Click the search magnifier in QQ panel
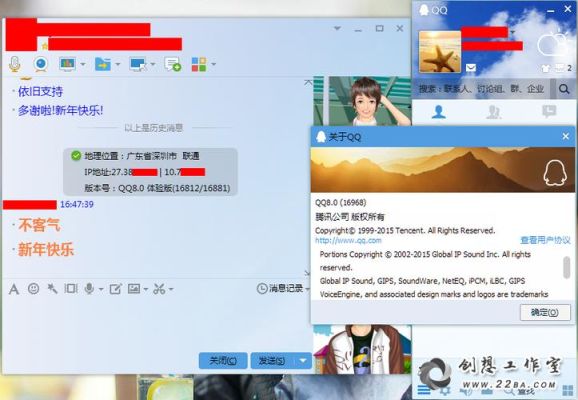 click(x=564, y=89)
